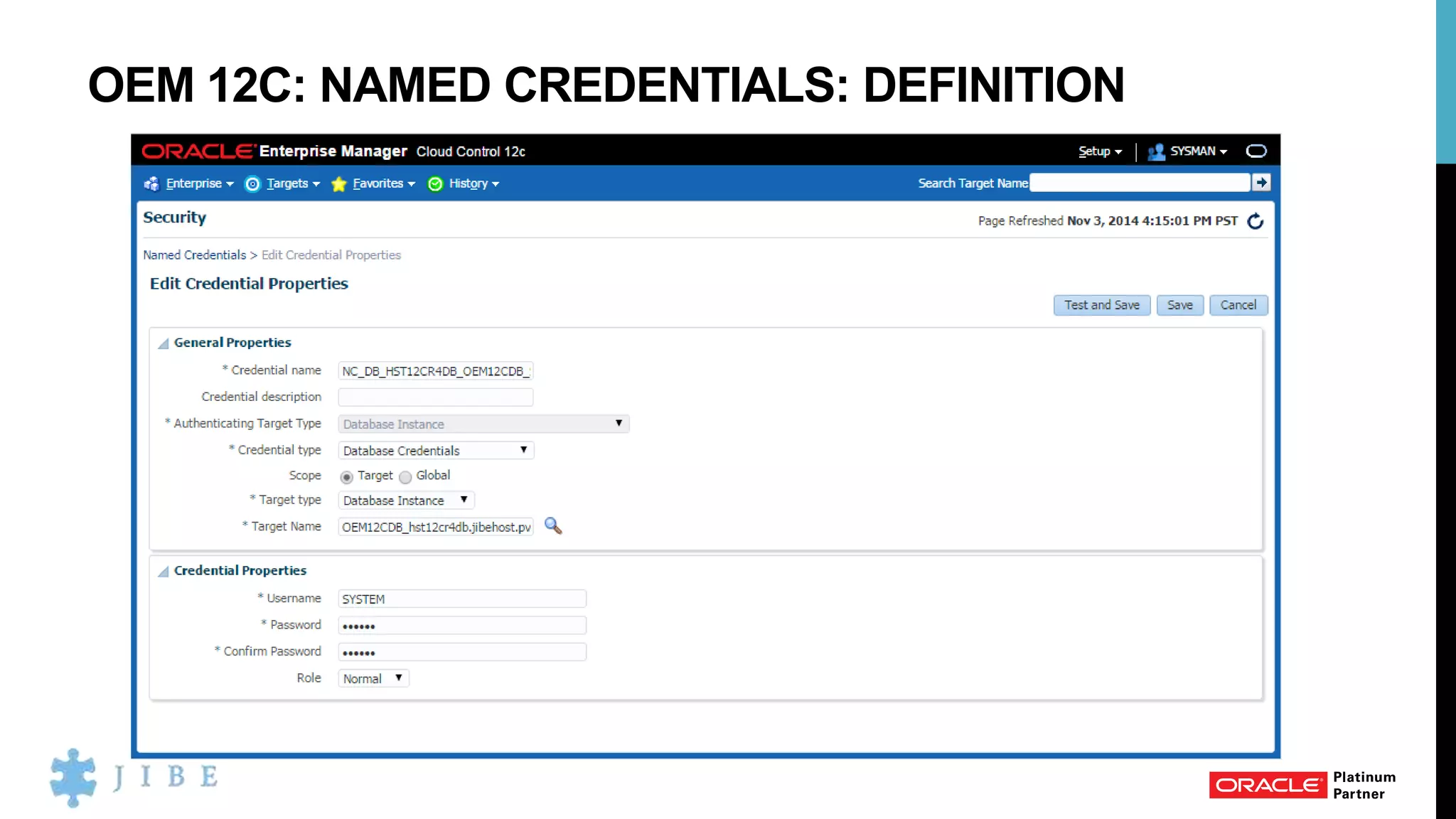Go to Named Credentials breadcrumb link

pos(194,255)
